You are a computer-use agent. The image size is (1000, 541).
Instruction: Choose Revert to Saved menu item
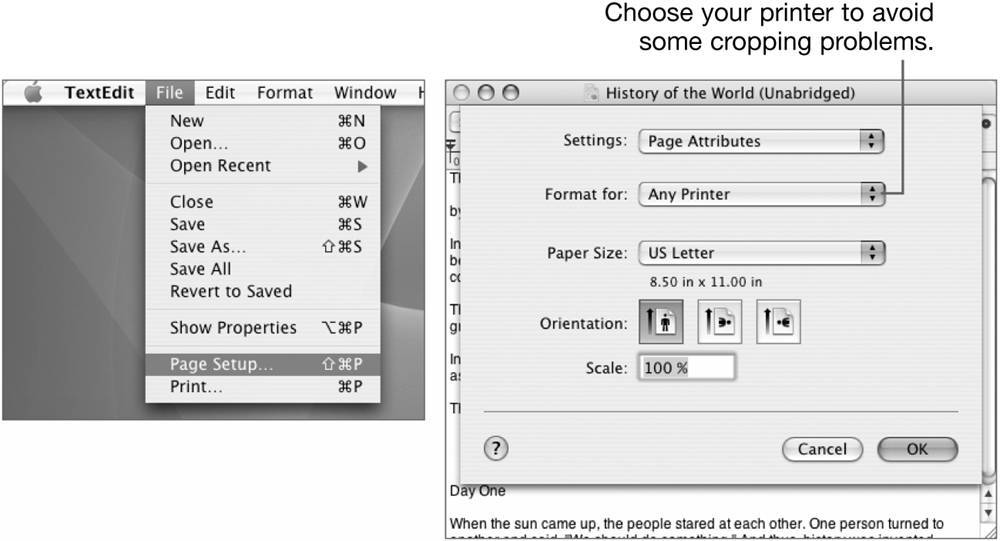tap(263, 291)
